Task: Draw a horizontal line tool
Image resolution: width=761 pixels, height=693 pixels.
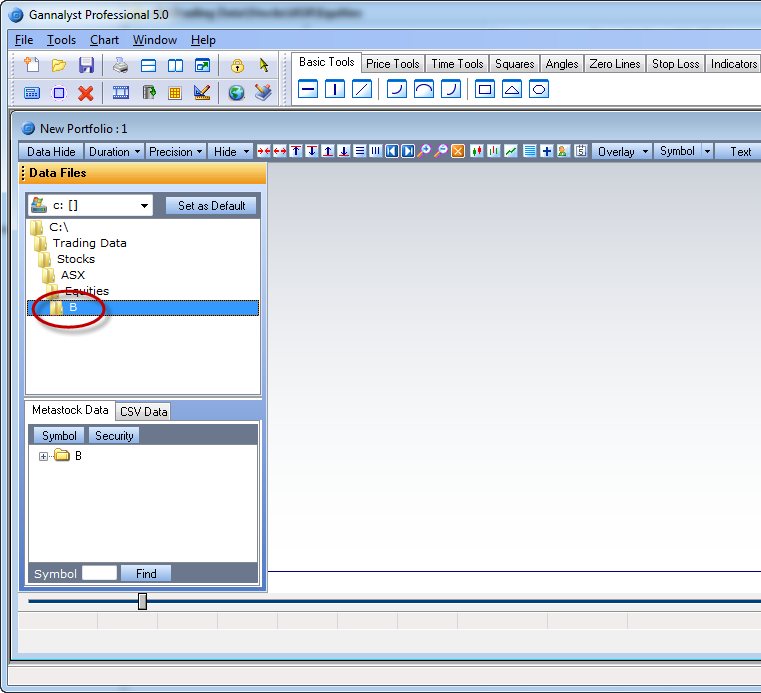Action: coord(308,89)
